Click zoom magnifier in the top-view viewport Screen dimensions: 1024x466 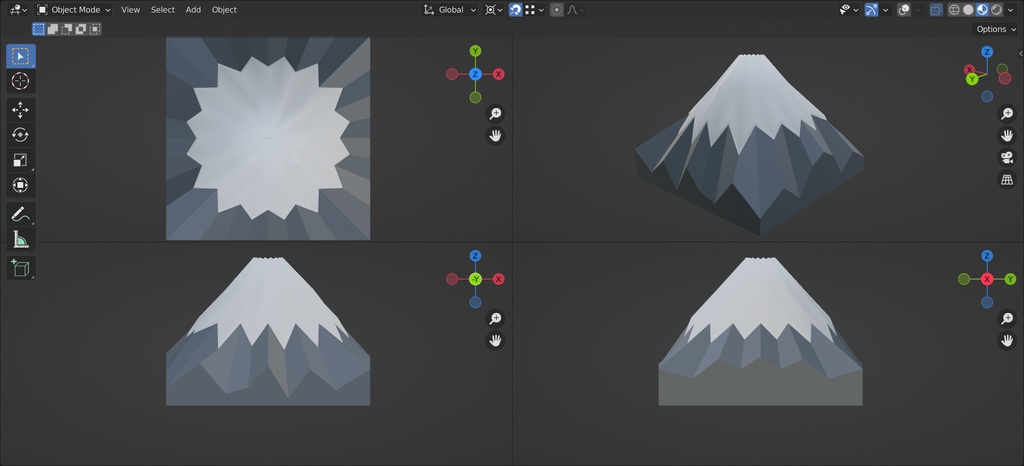pyautogui.click(x=496, y=114)
